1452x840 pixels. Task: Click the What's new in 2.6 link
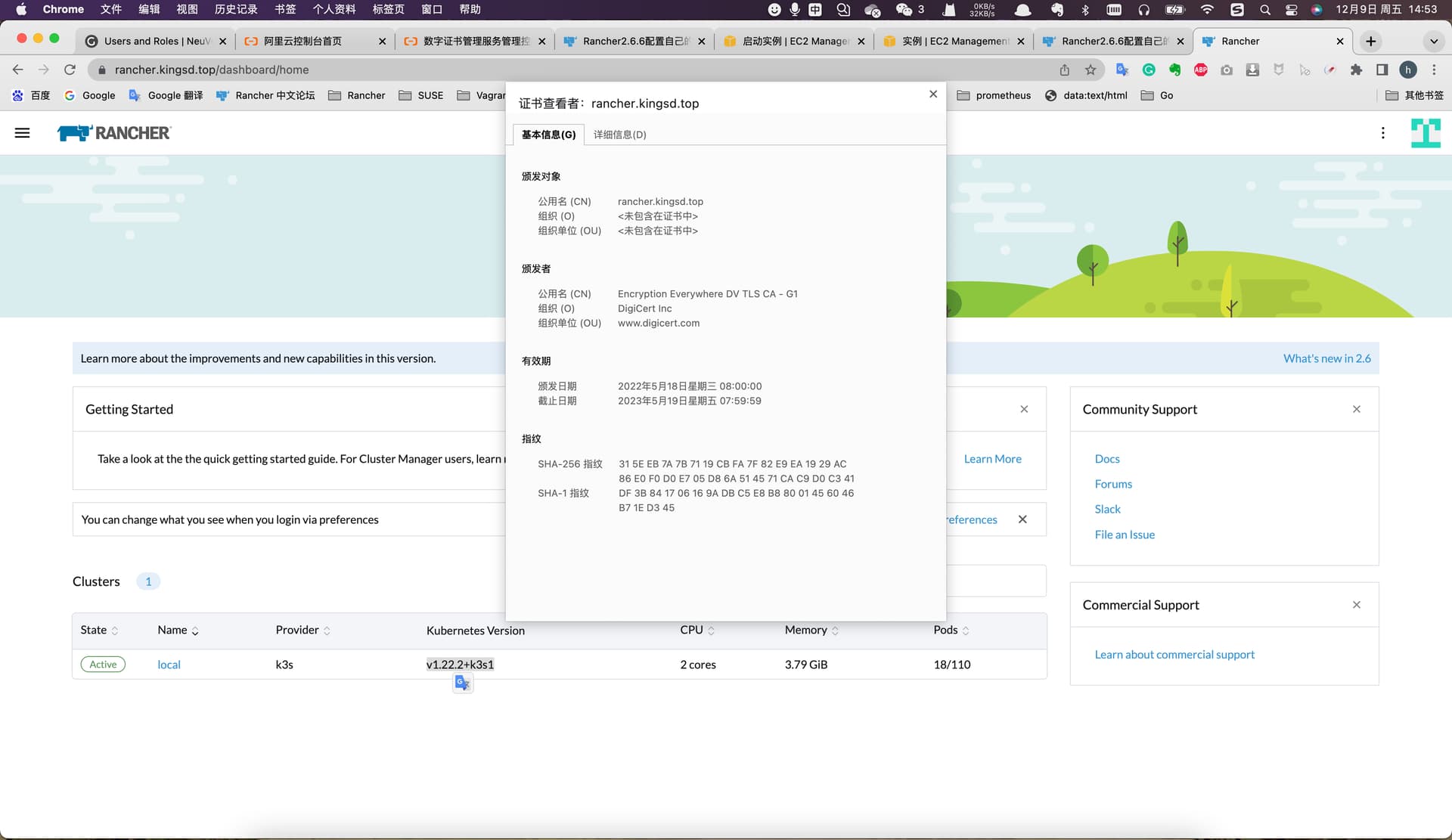tap(1326, 358)
